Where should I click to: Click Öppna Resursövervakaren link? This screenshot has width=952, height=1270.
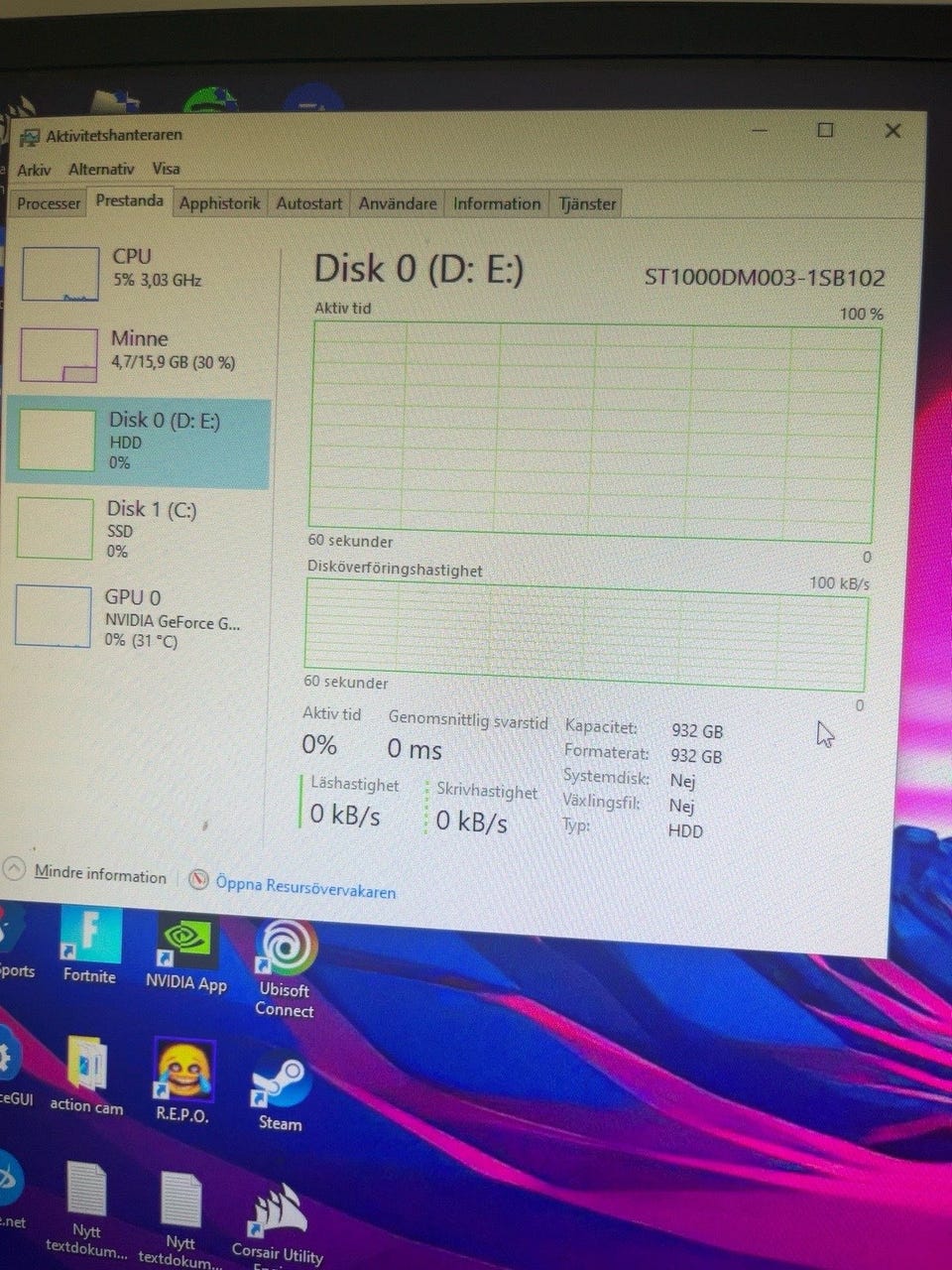pos(305,885)
